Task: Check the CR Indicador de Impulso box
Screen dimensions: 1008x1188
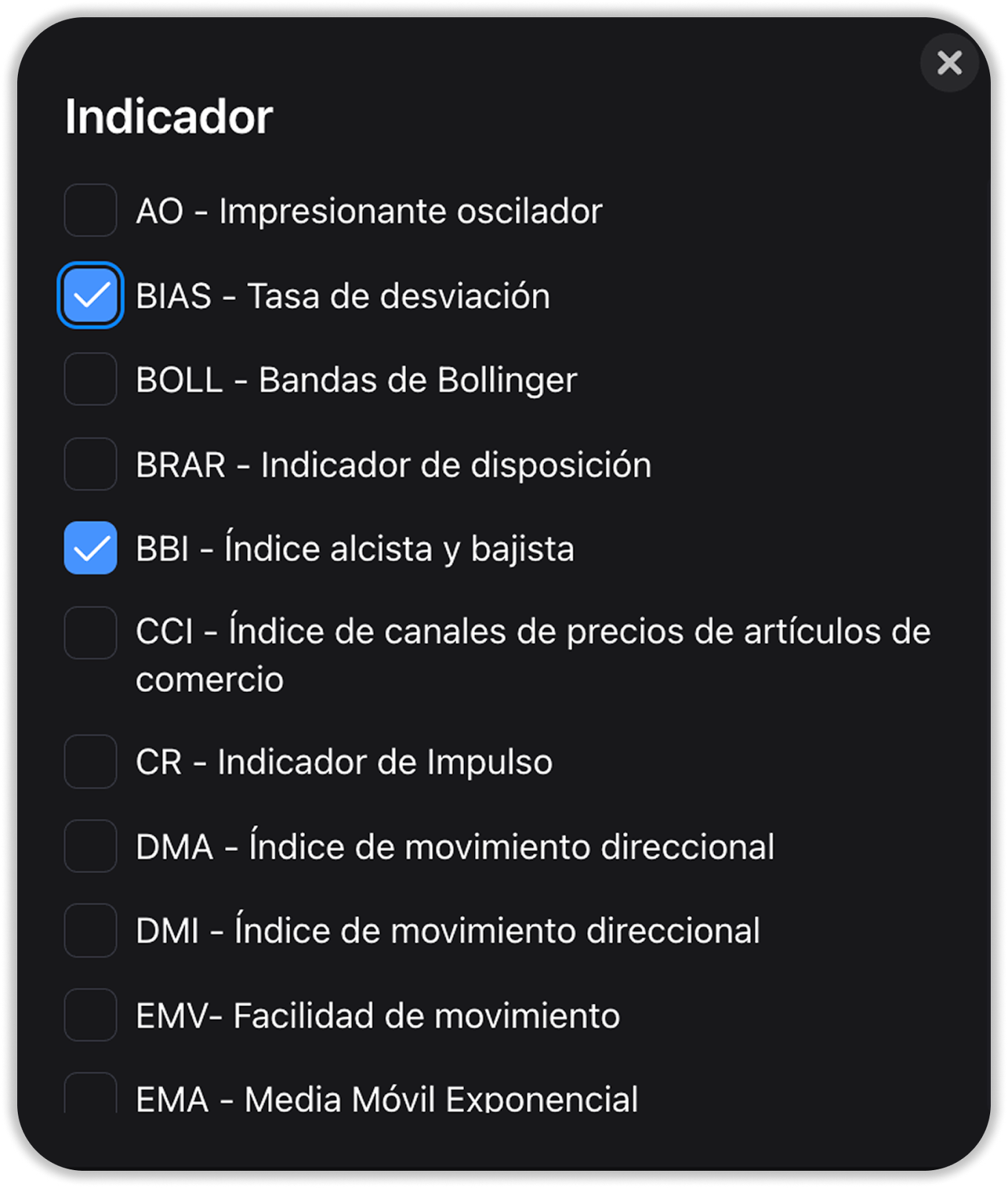Action: (x=91, y=762)
